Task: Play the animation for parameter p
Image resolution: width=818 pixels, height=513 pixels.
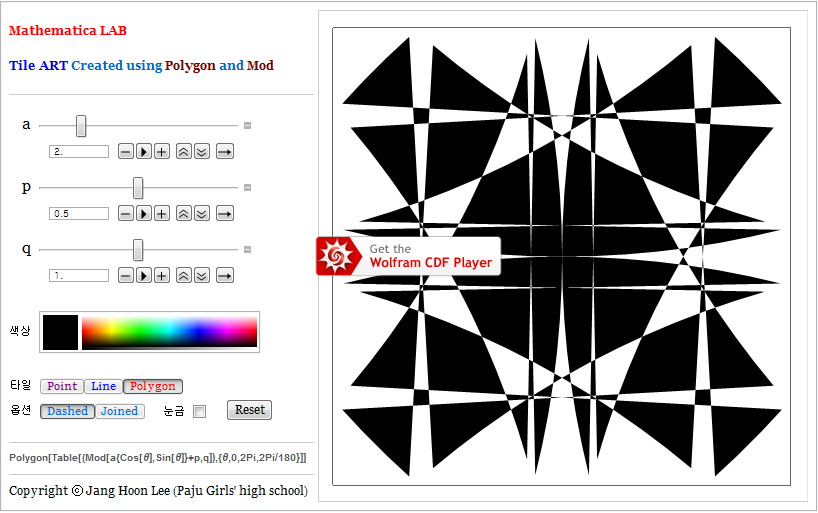Action: click(x=144, y=213)
